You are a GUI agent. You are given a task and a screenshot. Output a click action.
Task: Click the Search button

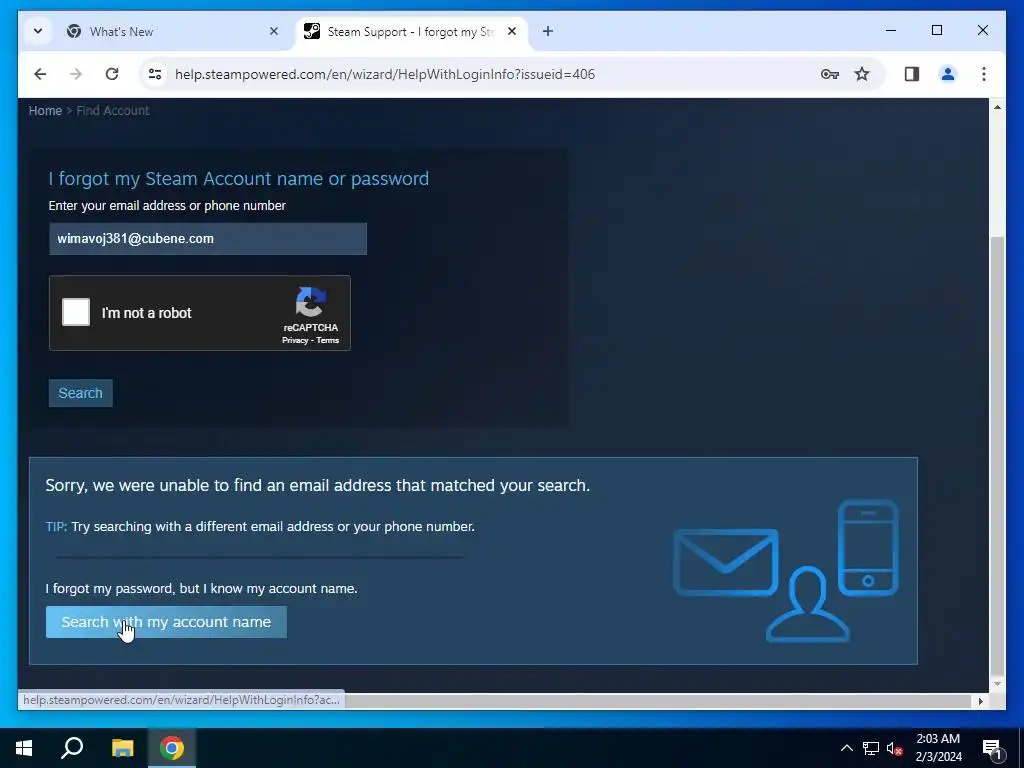[80, 393]
